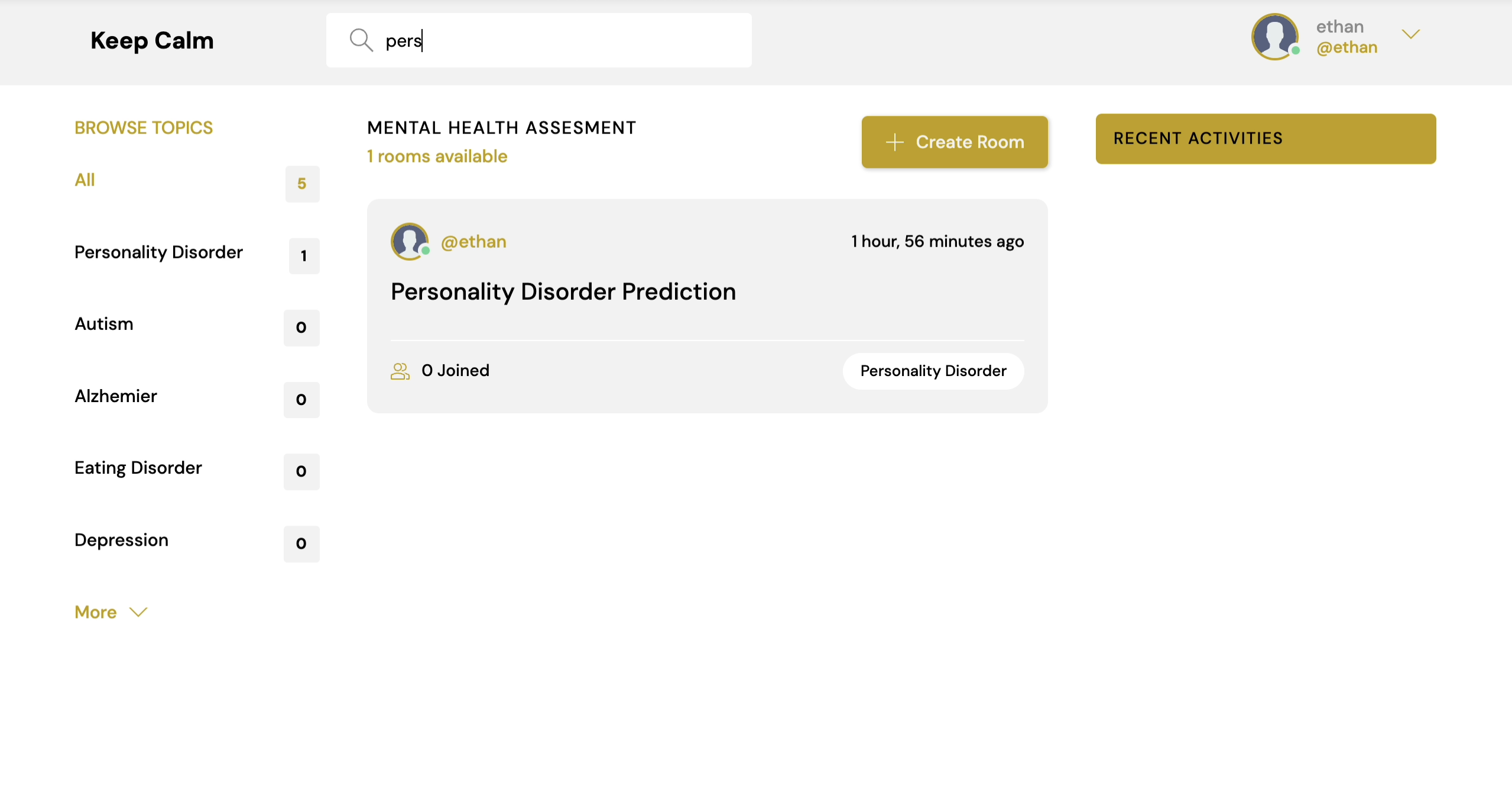The image size is (1512, 803).
Task: Expand the More topics chevron
Action: click(138, 612)
